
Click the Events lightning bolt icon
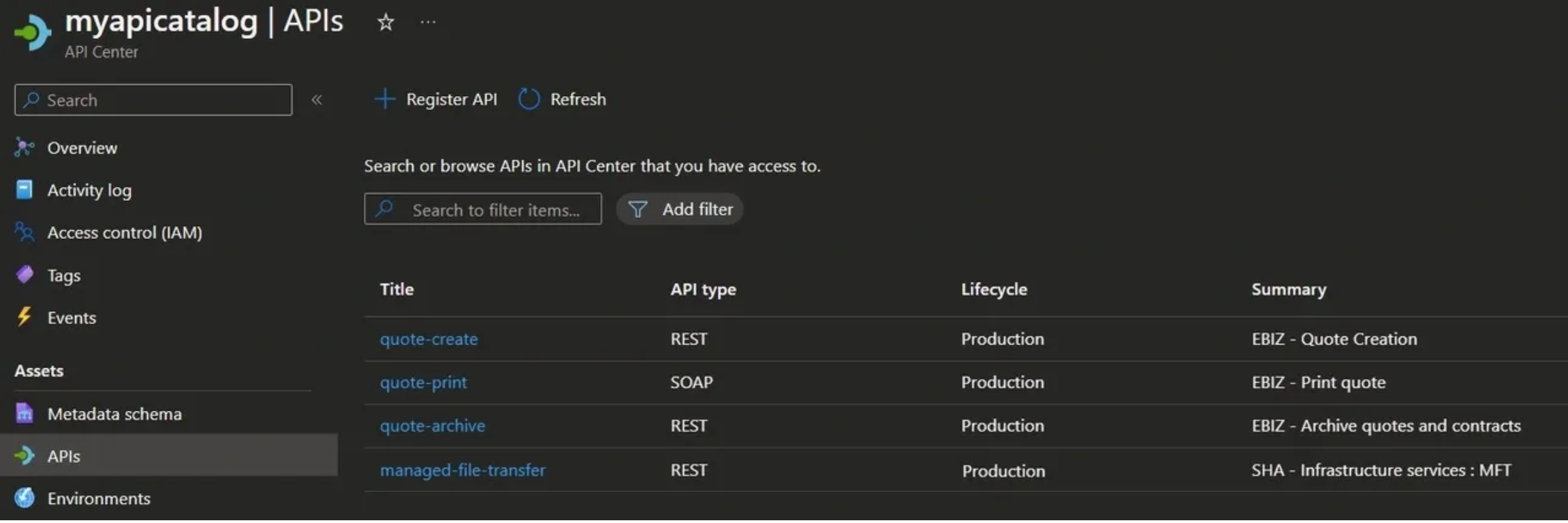[25, 317]
